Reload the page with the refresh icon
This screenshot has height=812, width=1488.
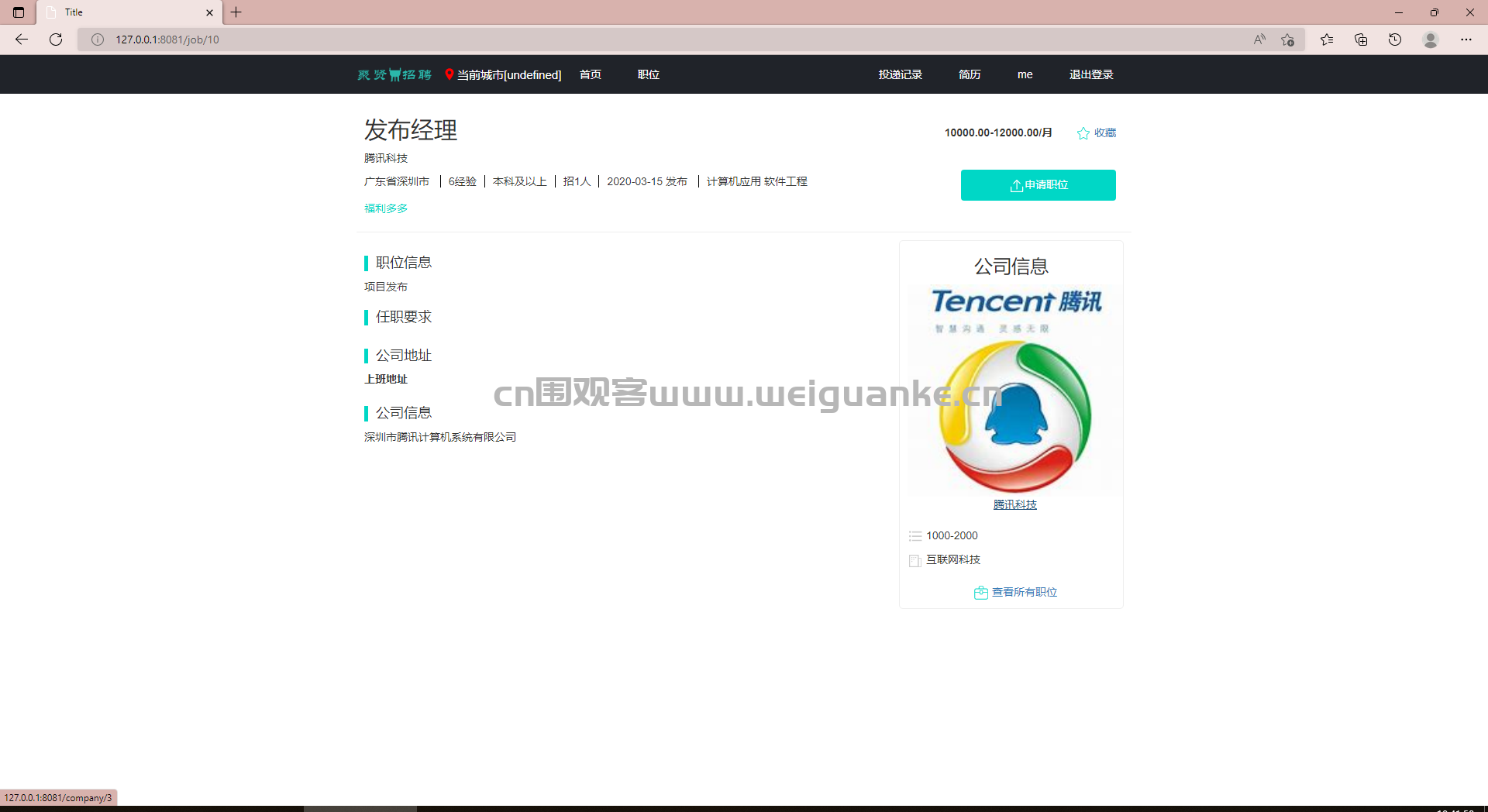56,40
